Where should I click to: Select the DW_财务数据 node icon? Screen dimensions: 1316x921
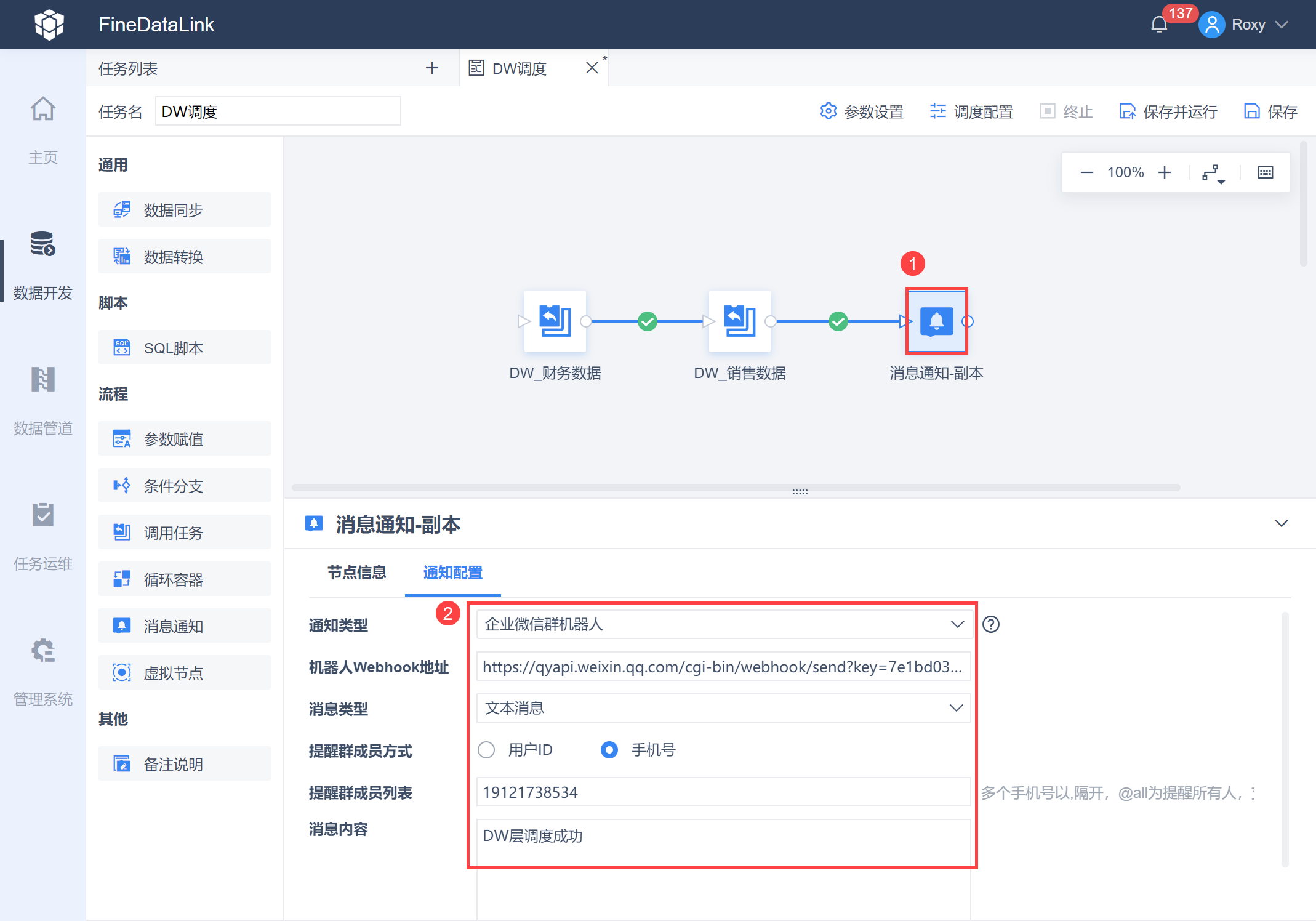click(555, 321)
